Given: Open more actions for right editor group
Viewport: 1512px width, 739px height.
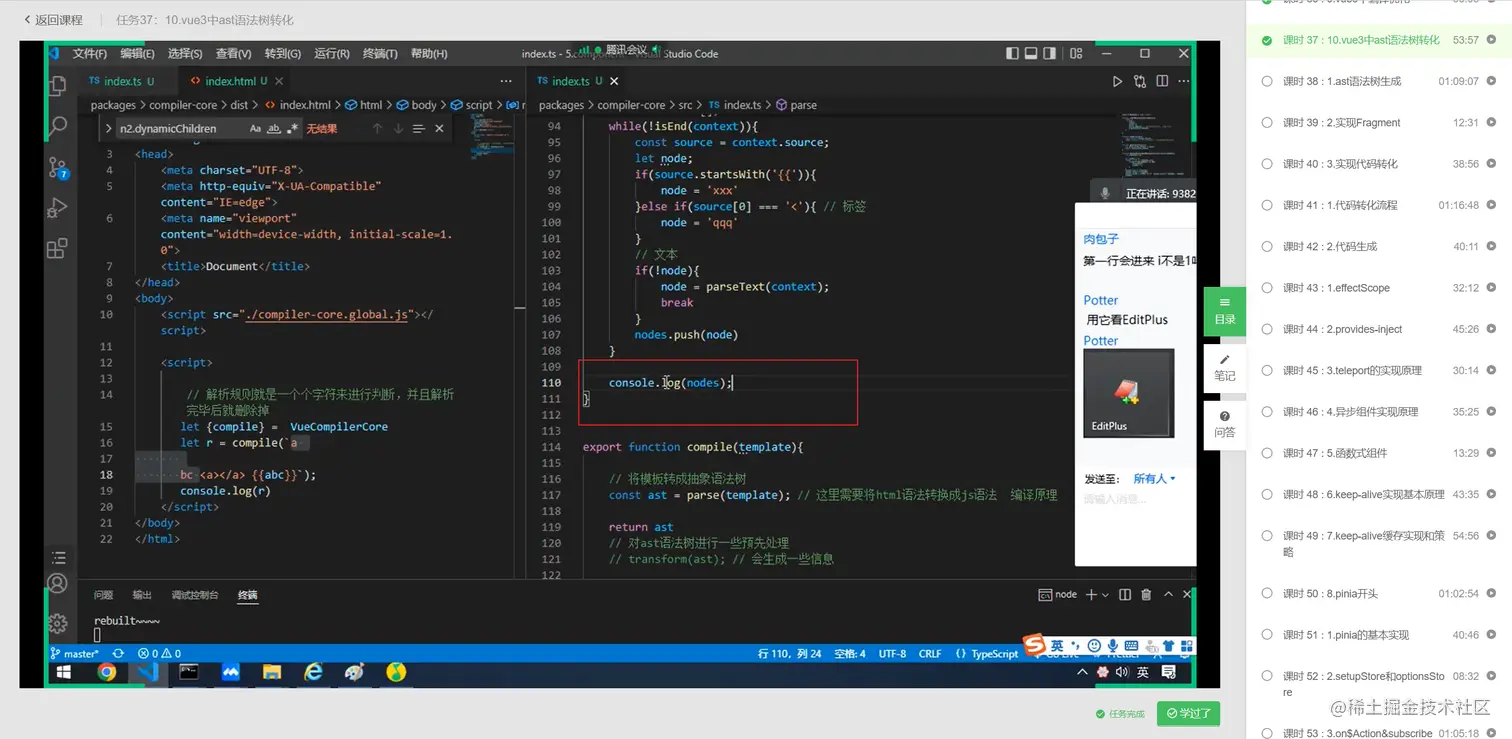Looking at the screenshot, I should (1184, 81).
